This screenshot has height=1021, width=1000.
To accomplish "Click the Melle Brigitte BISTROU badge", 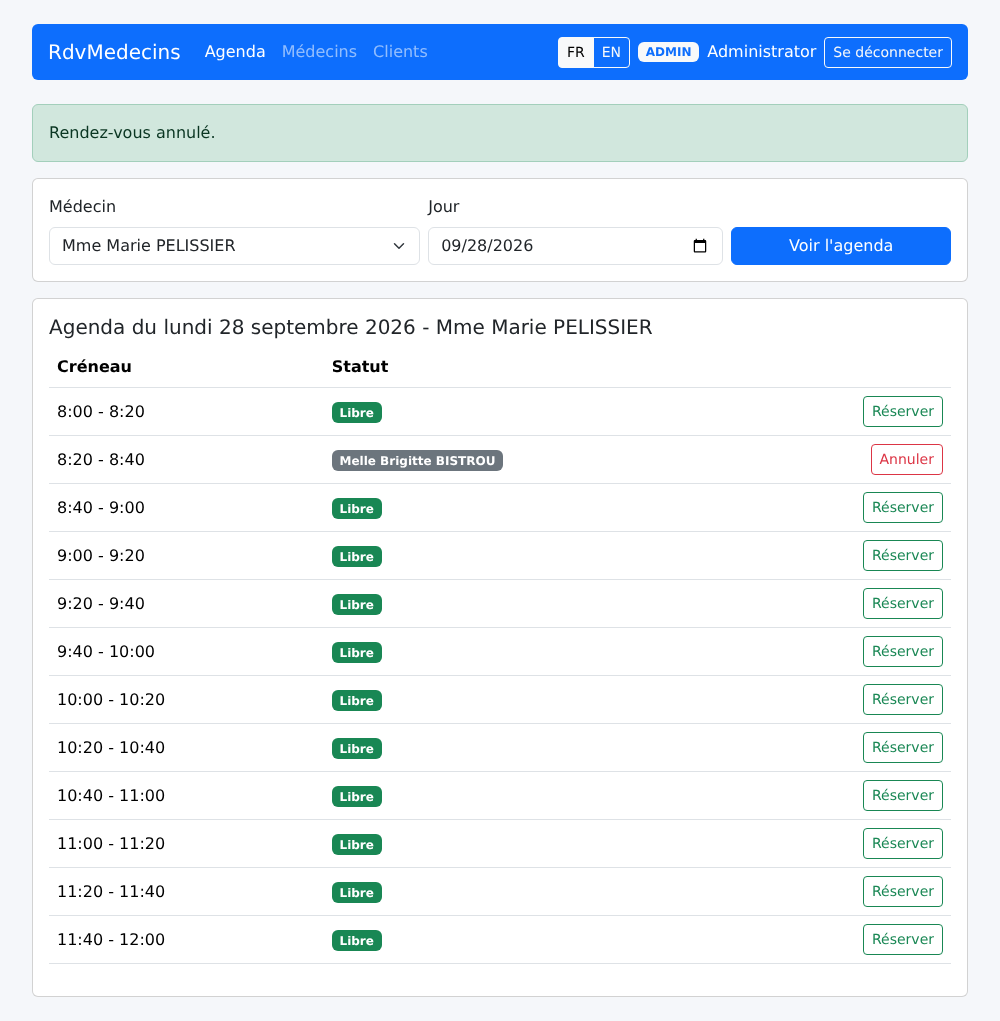I will click(x=417, y=460).
